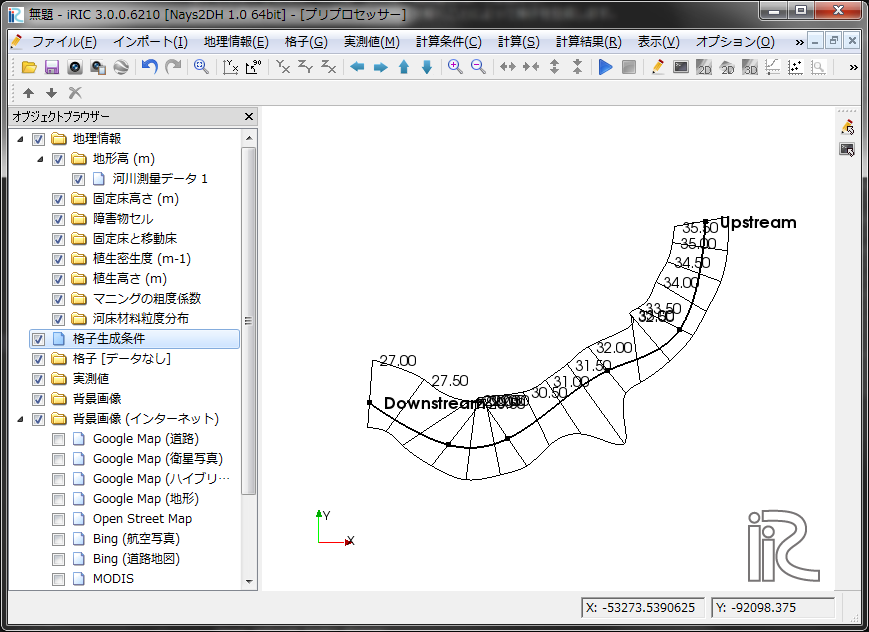Stop the solver with gray square button

click(629, 67)
